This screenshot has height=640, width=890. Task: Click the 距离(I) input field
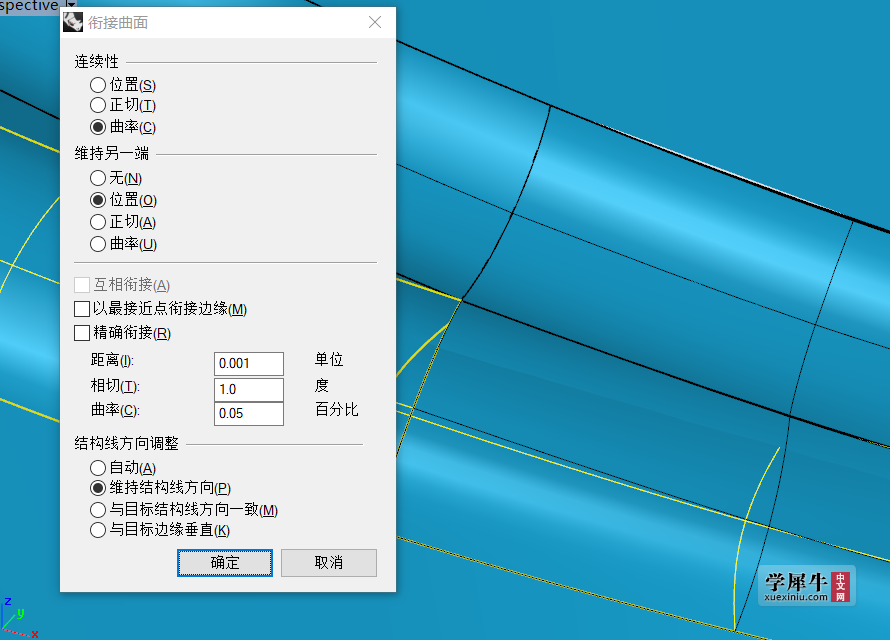pyautogui.click(x=249, y=364)
